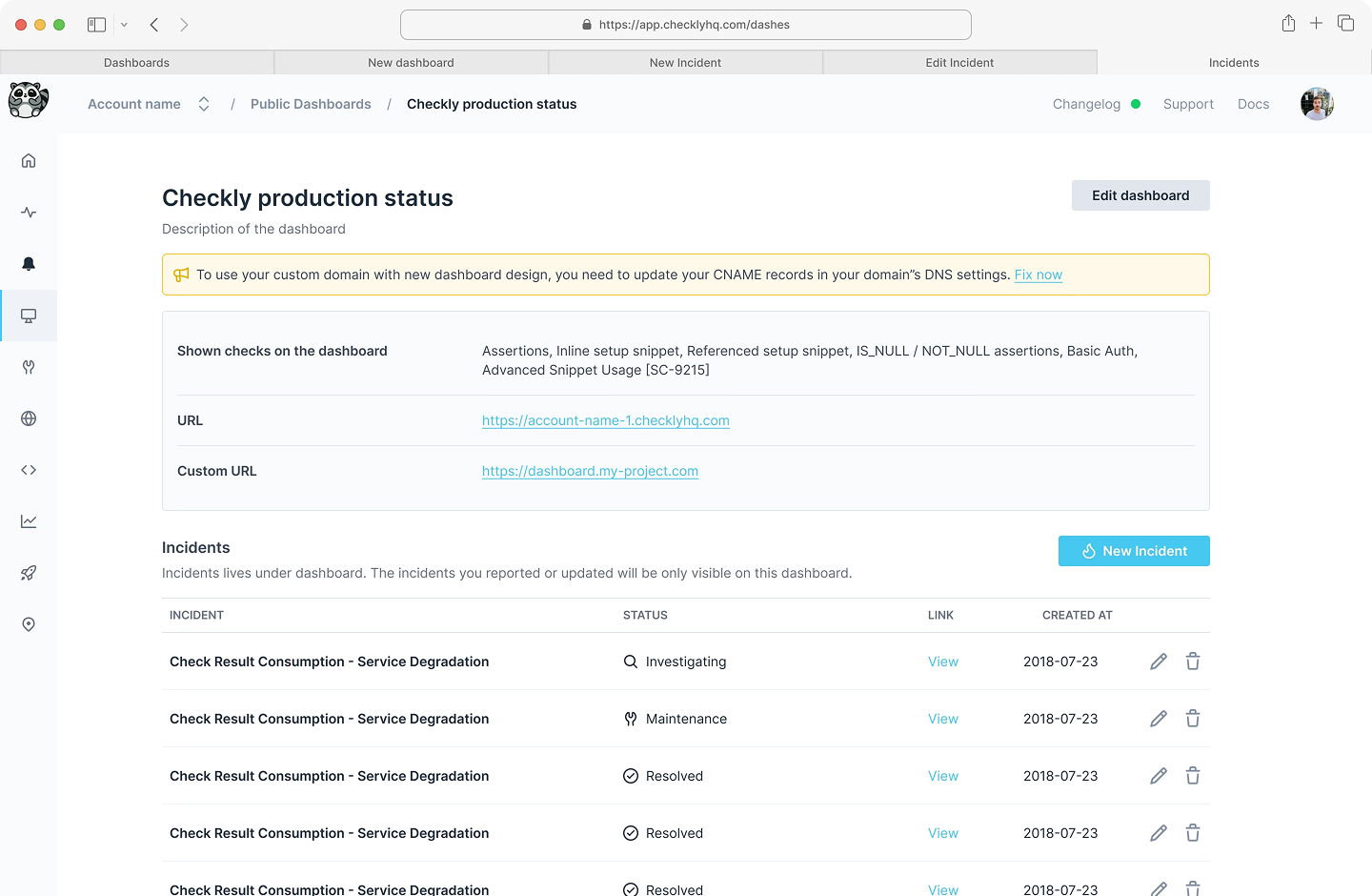This screenshot has width=1372, height=896.
Task: Open a new browser tab with plus icon
Action: coord(1316,23)
